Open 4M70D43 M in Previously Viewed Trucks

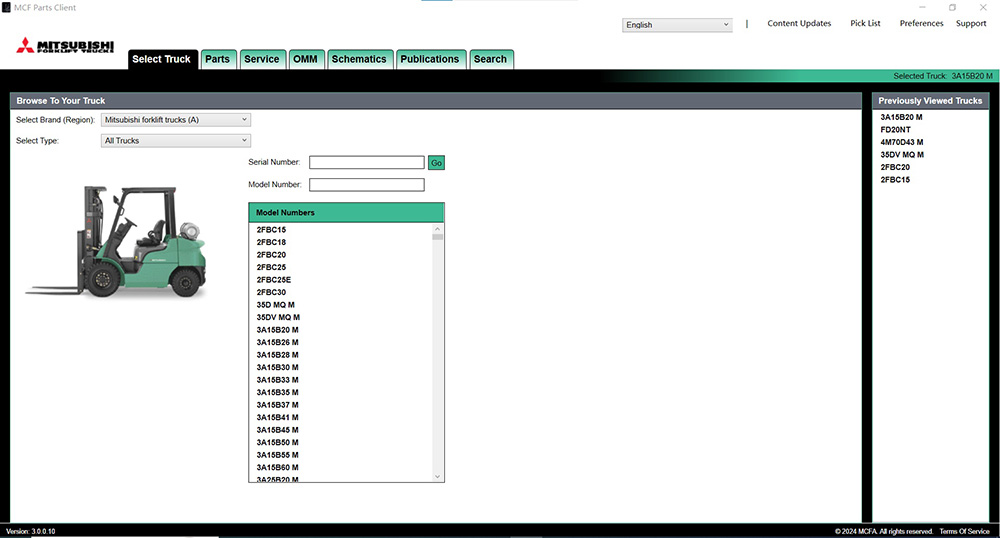tap(902, 142)
